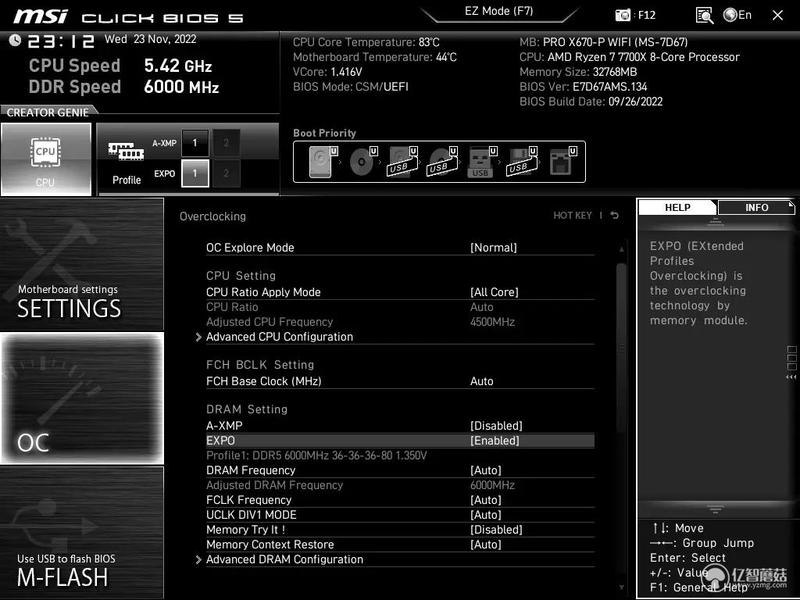
Task: Toggle EXPO profile 2
Action: pyautogui.click(x=226, y=173)
